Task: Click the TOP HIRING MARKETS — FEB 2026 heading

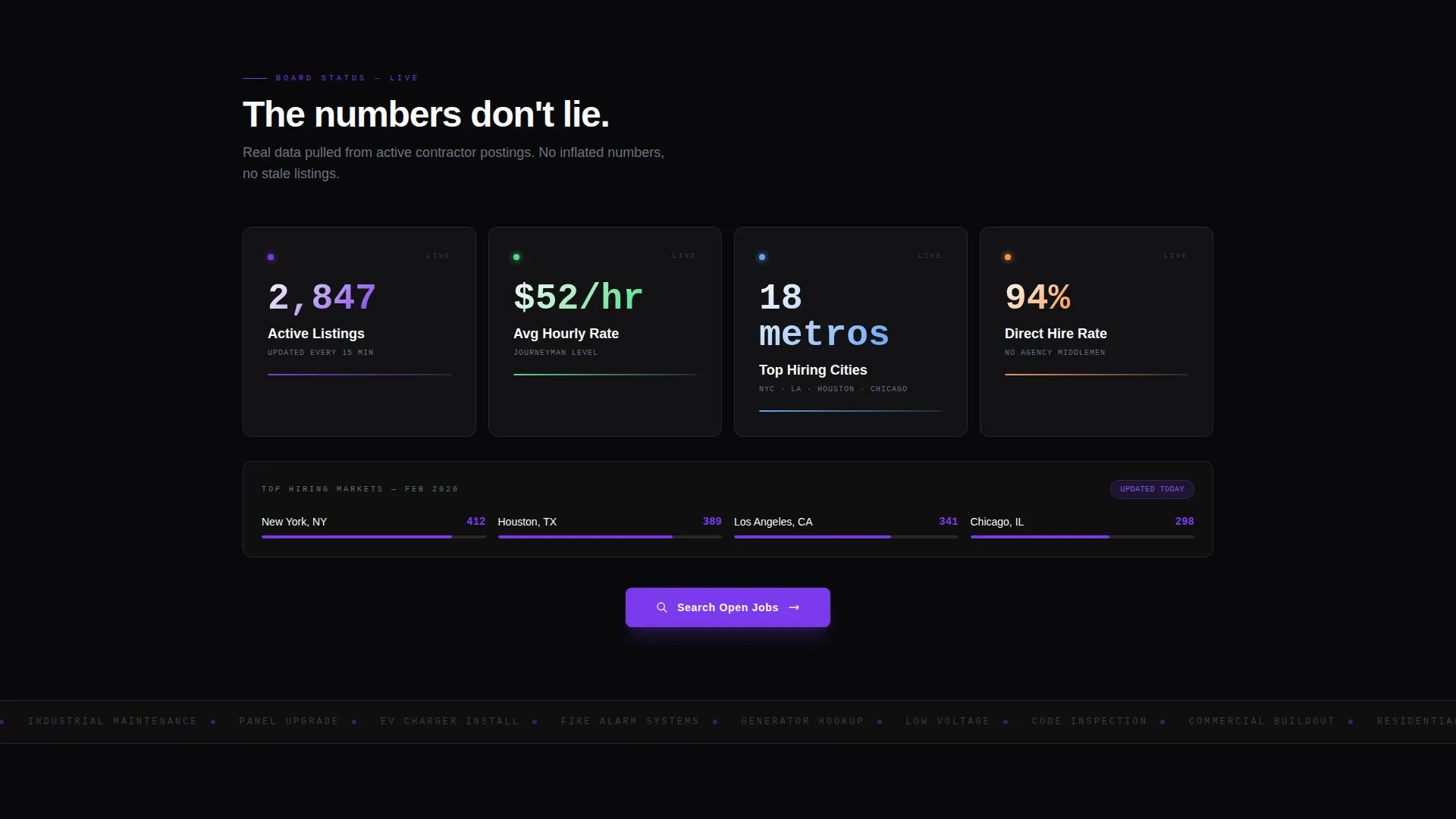Action: pyautogui.click(x=360, y=489)
